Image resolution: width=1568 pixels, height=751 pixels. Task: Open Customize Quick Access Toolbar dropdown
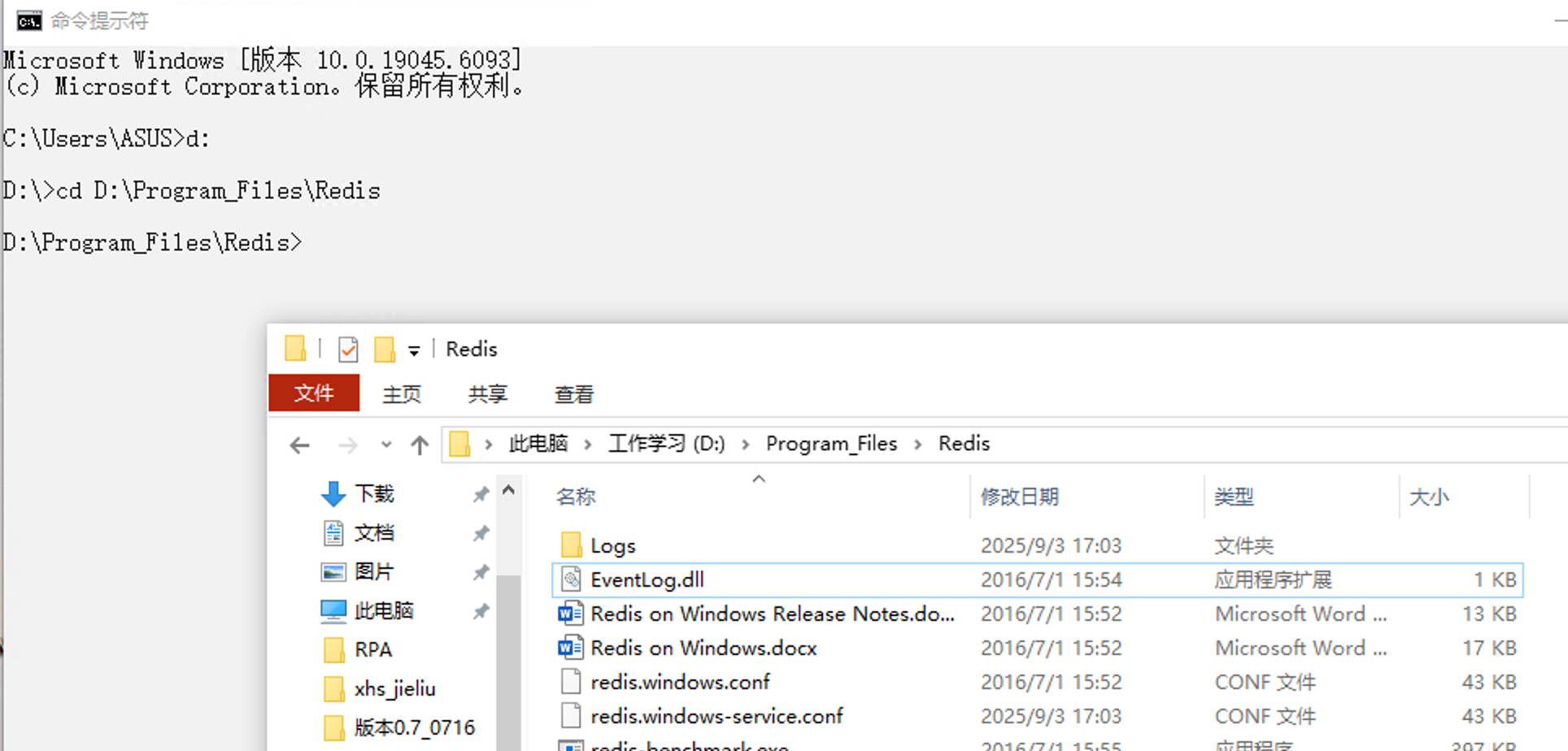[414, 351]
